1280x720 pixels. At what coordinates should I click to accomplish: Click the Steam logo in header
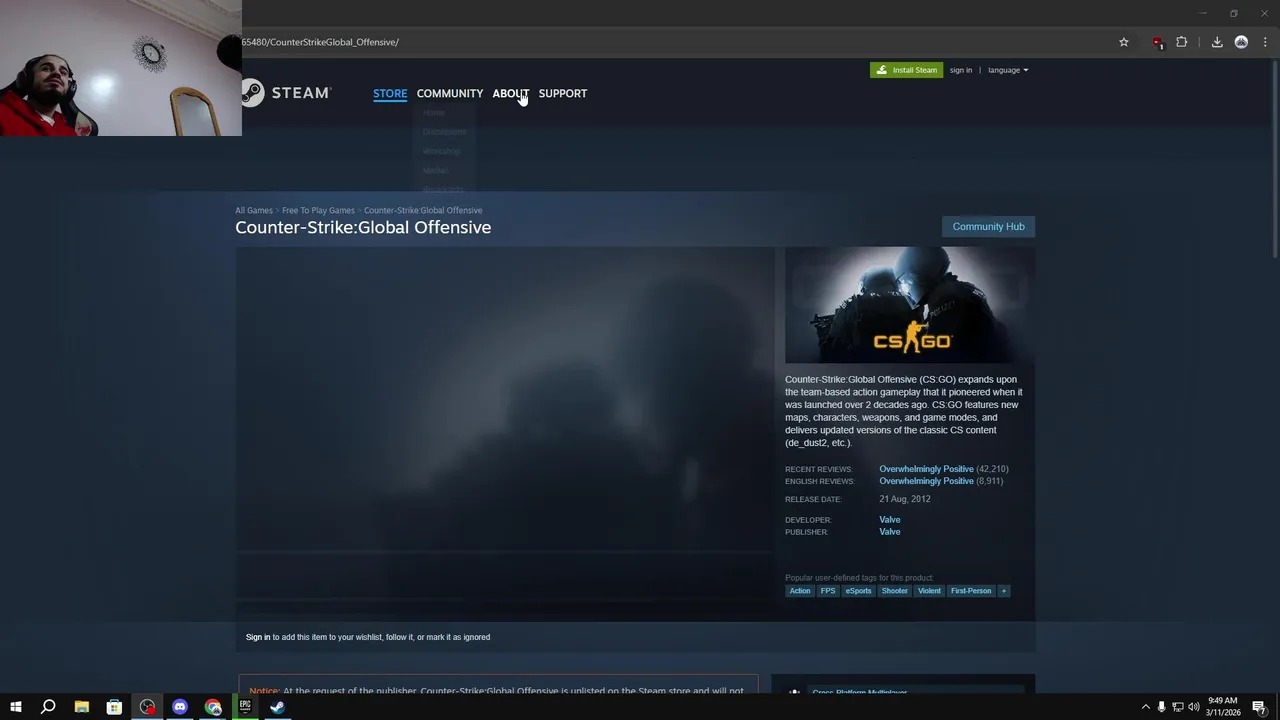click(x=286, y=93)
